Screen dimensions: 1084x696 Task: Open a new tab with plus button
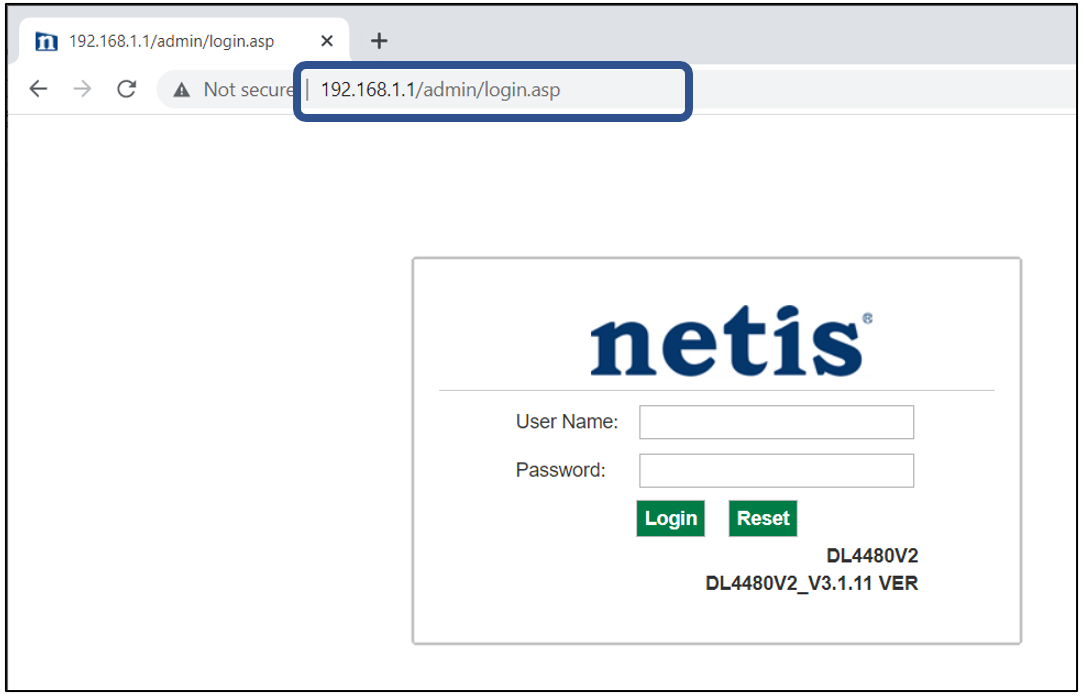click(x=379, y=41)
